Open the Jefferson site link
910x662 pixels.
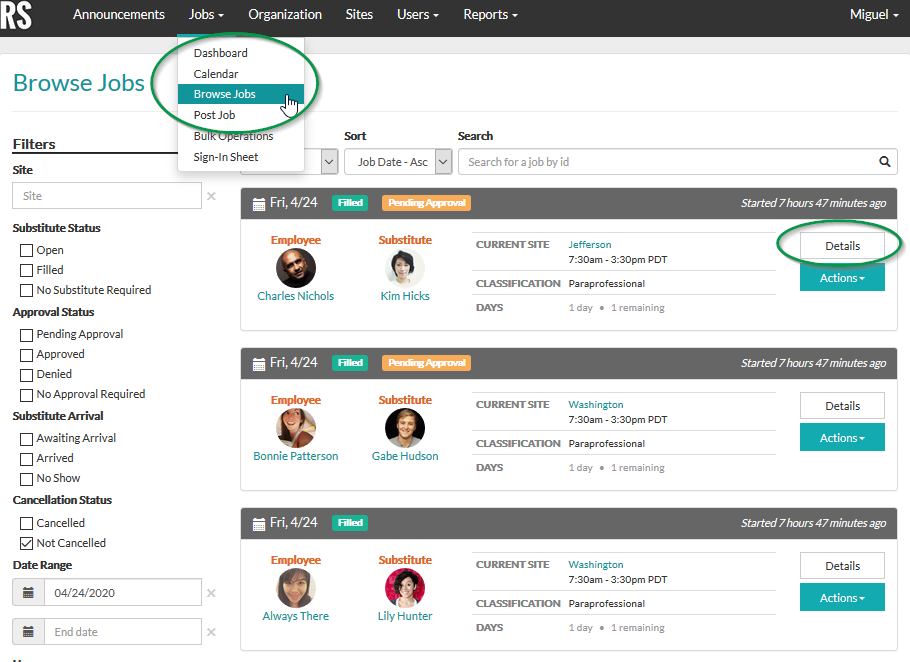point(589,243)
